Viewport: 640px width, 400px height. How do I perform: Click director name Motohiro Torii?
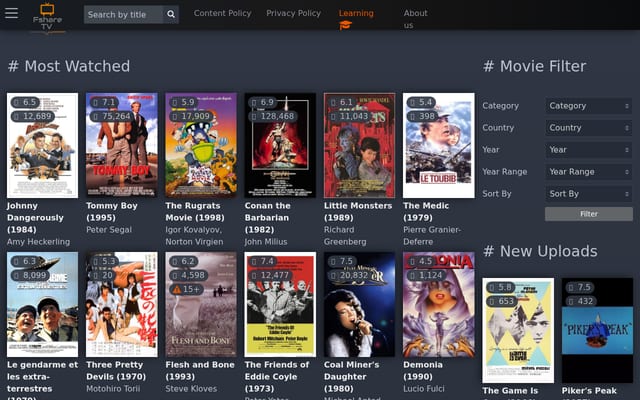point(113,389)
